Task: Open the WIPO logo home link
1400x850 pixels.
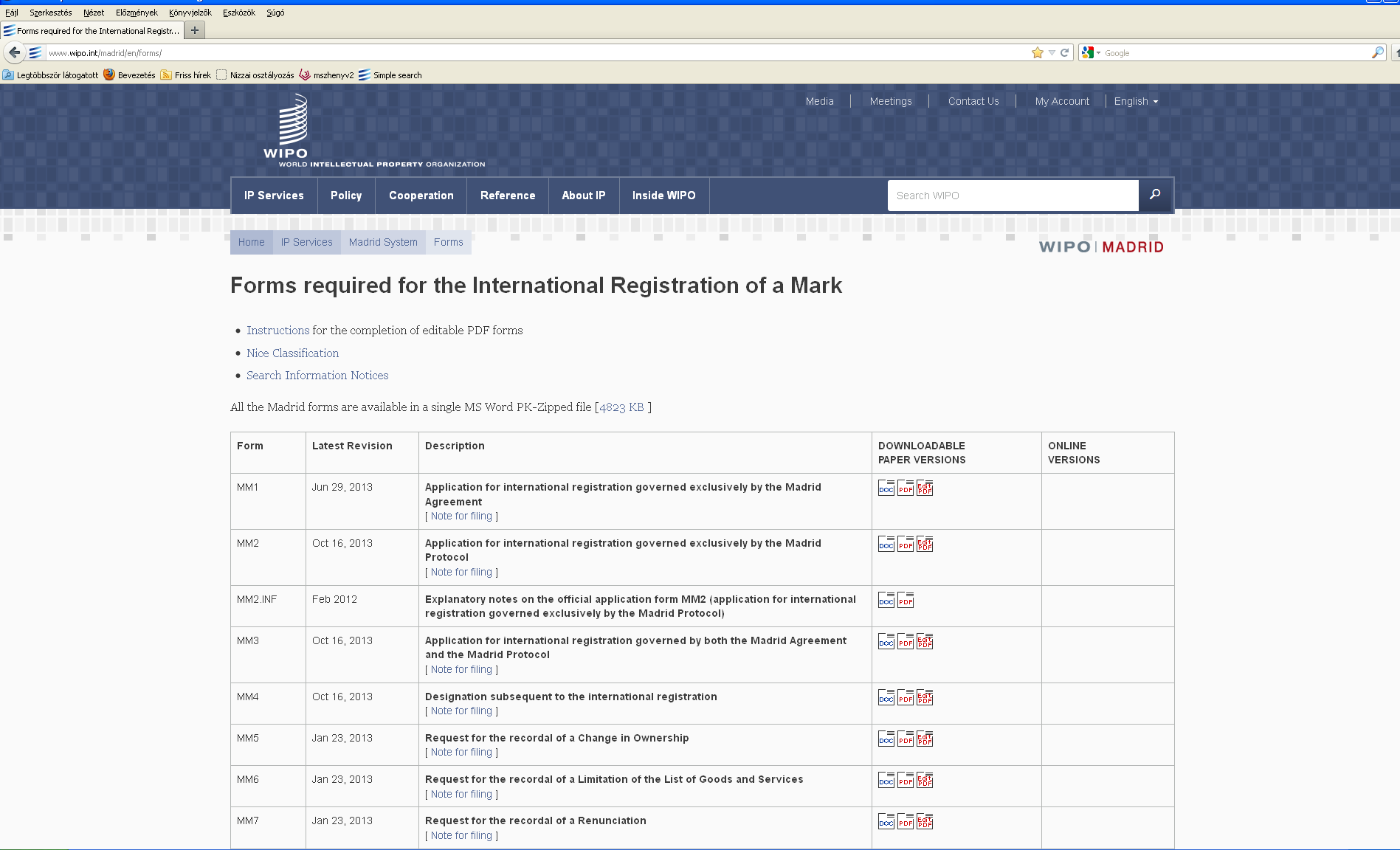Action: click(x=373, y=131)
